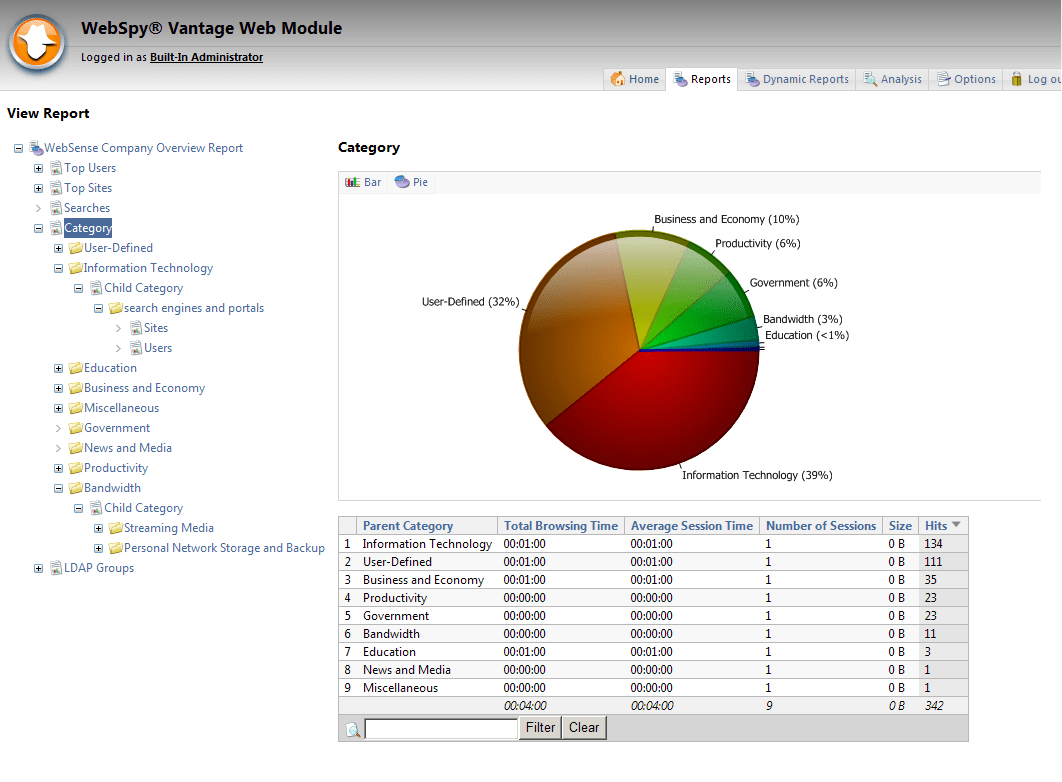Viewport: 1062px width, 782px height.
Task: Click the Top Users report icon
Action: tap(56, 168)
